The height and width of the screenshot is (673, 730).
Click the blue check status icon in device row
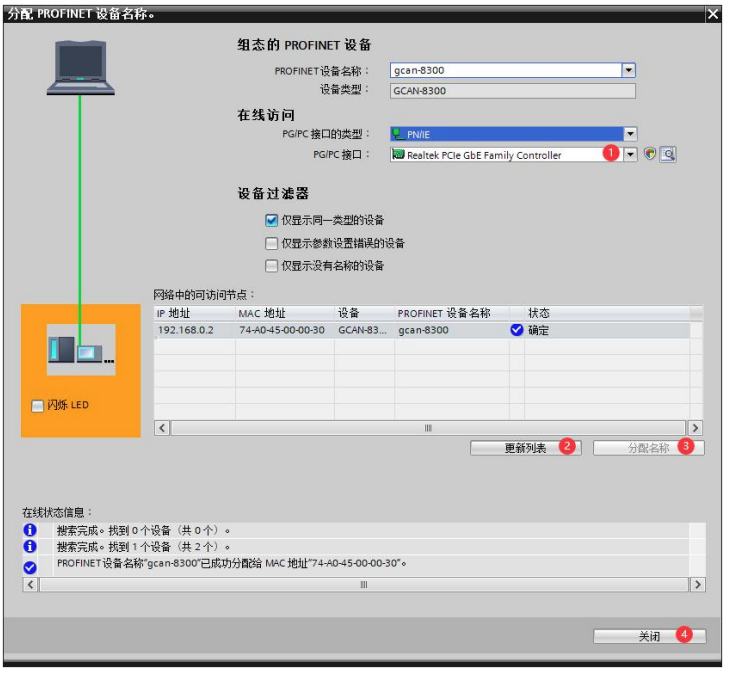coord(516,330)
